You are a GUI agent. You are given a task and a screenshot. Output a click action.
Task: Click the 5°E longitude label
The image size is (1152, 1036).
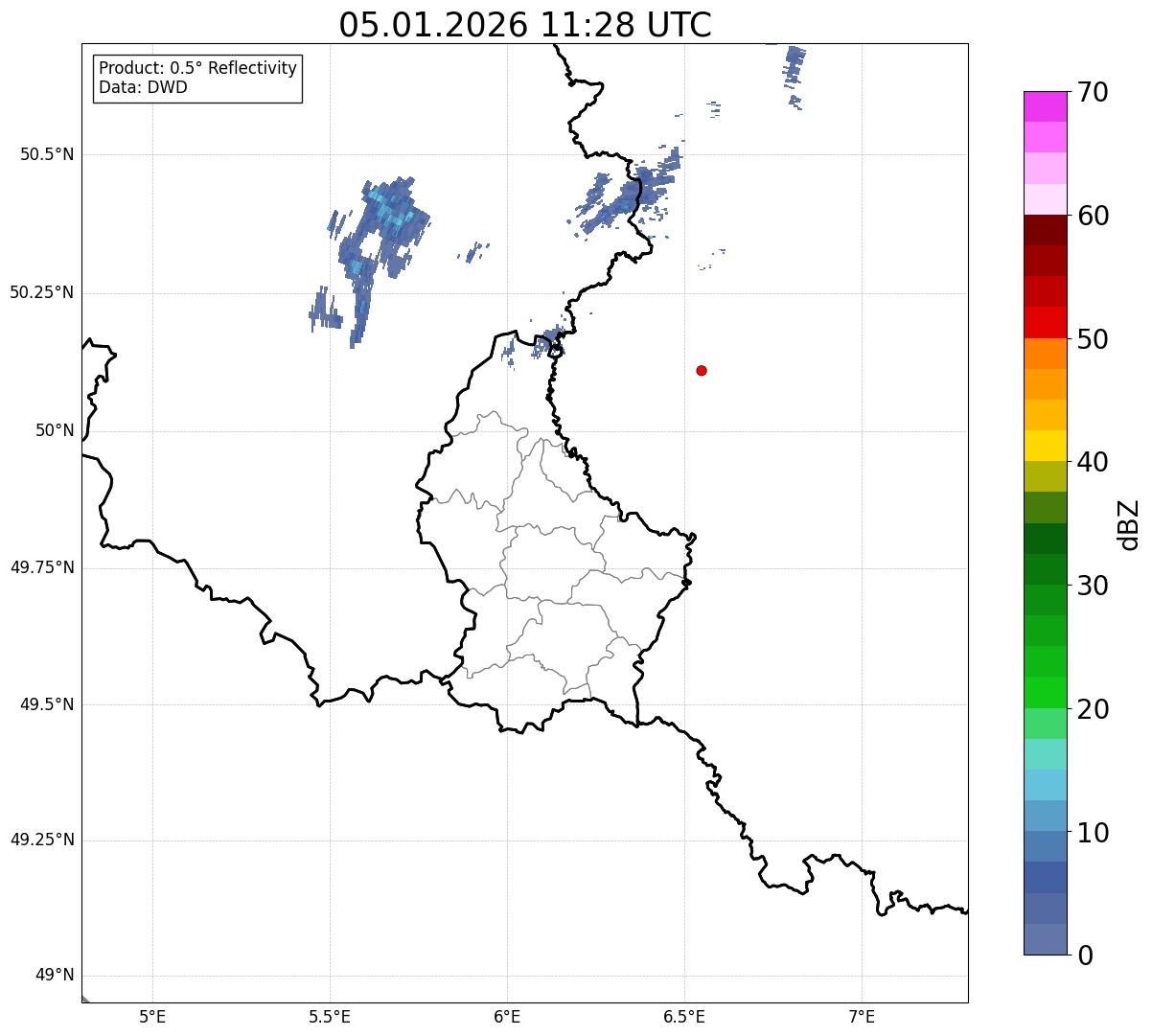(x=152, y=1017)
